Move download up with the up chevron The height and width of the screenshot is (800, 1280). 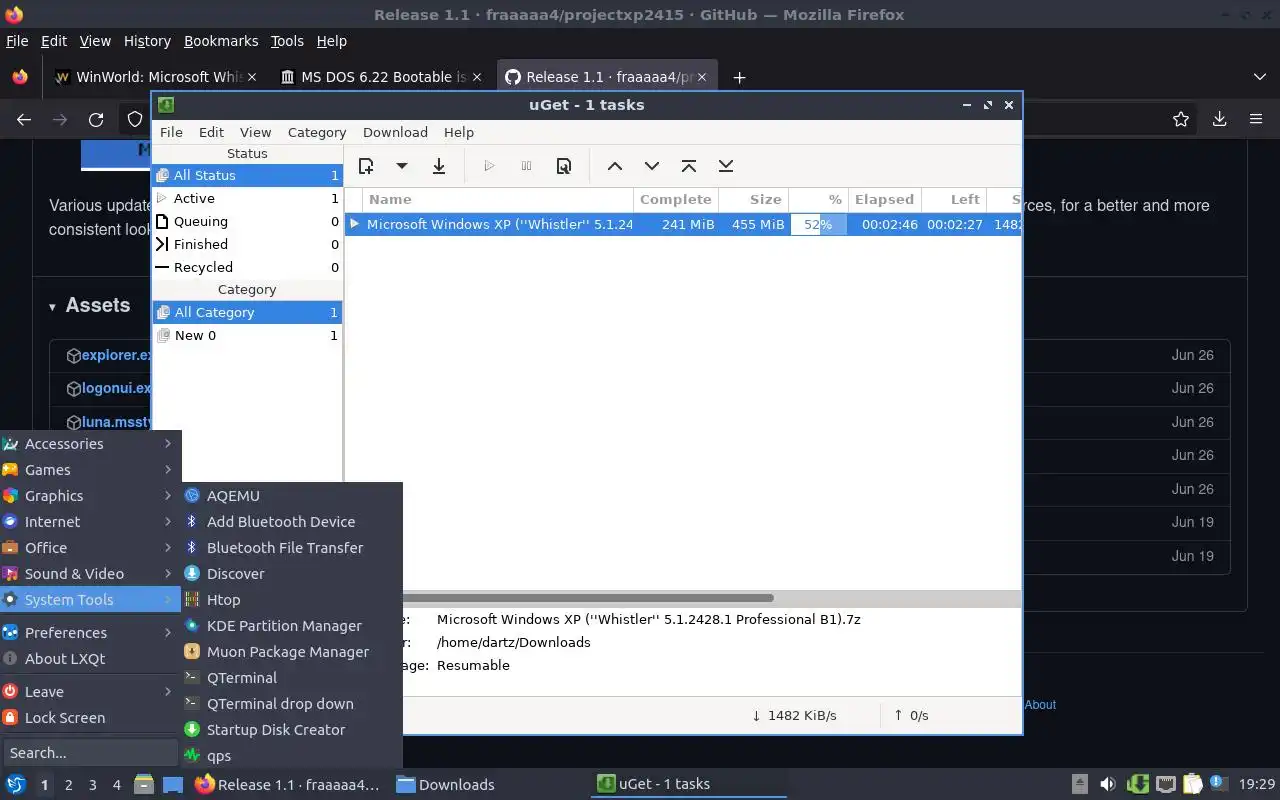[615, 166]
